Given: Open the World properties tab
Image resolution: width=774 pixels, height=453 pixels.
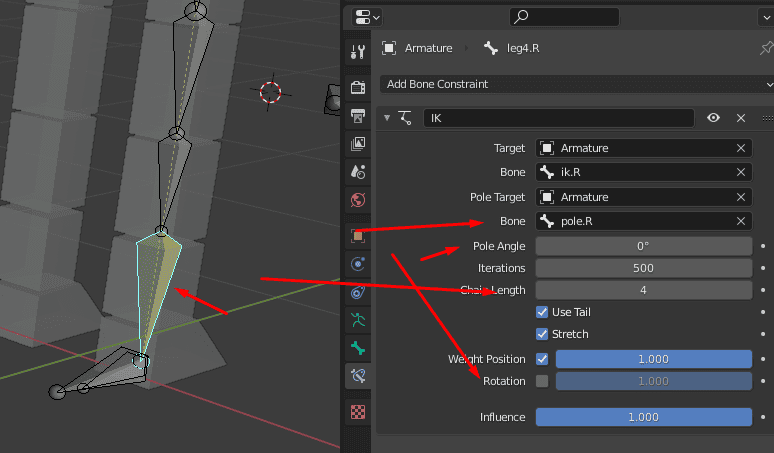Looking at the screenshot, I should 358,200.
